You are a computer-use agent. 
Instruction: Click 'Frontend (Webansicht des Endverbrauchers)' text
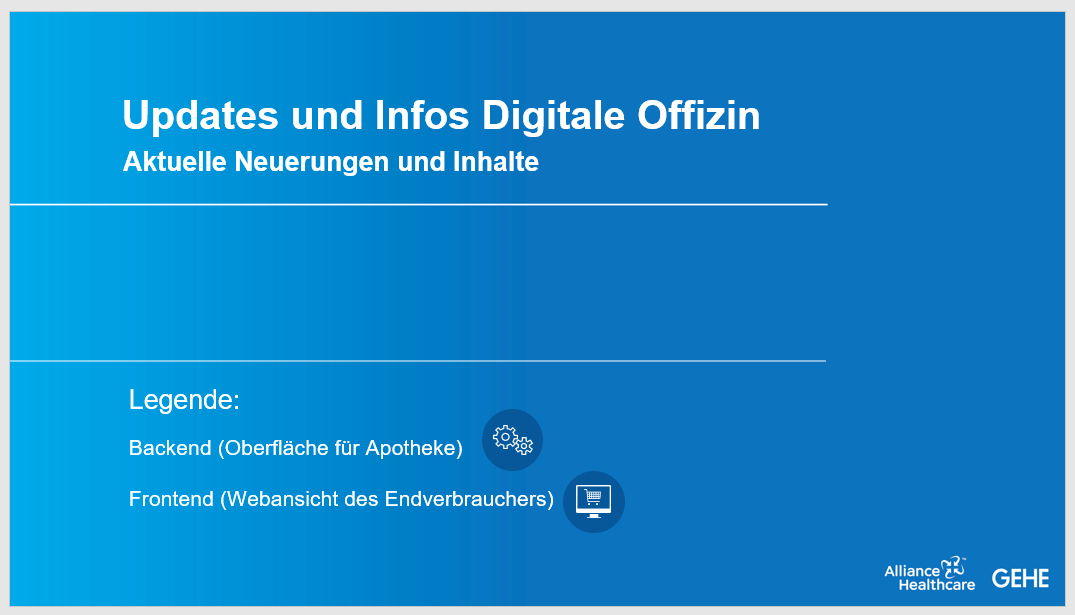point(341,498)
